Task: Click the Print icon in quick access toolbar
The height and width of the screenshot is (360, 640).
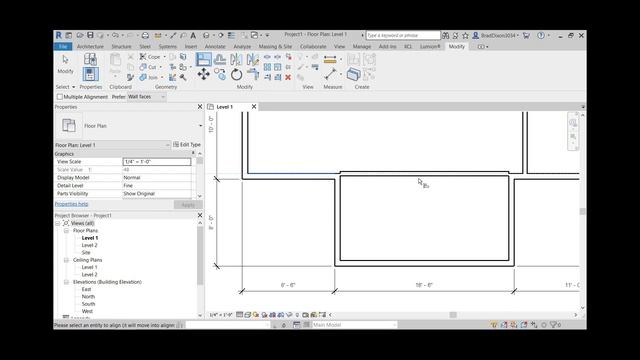Action: (x=145, y=36)
